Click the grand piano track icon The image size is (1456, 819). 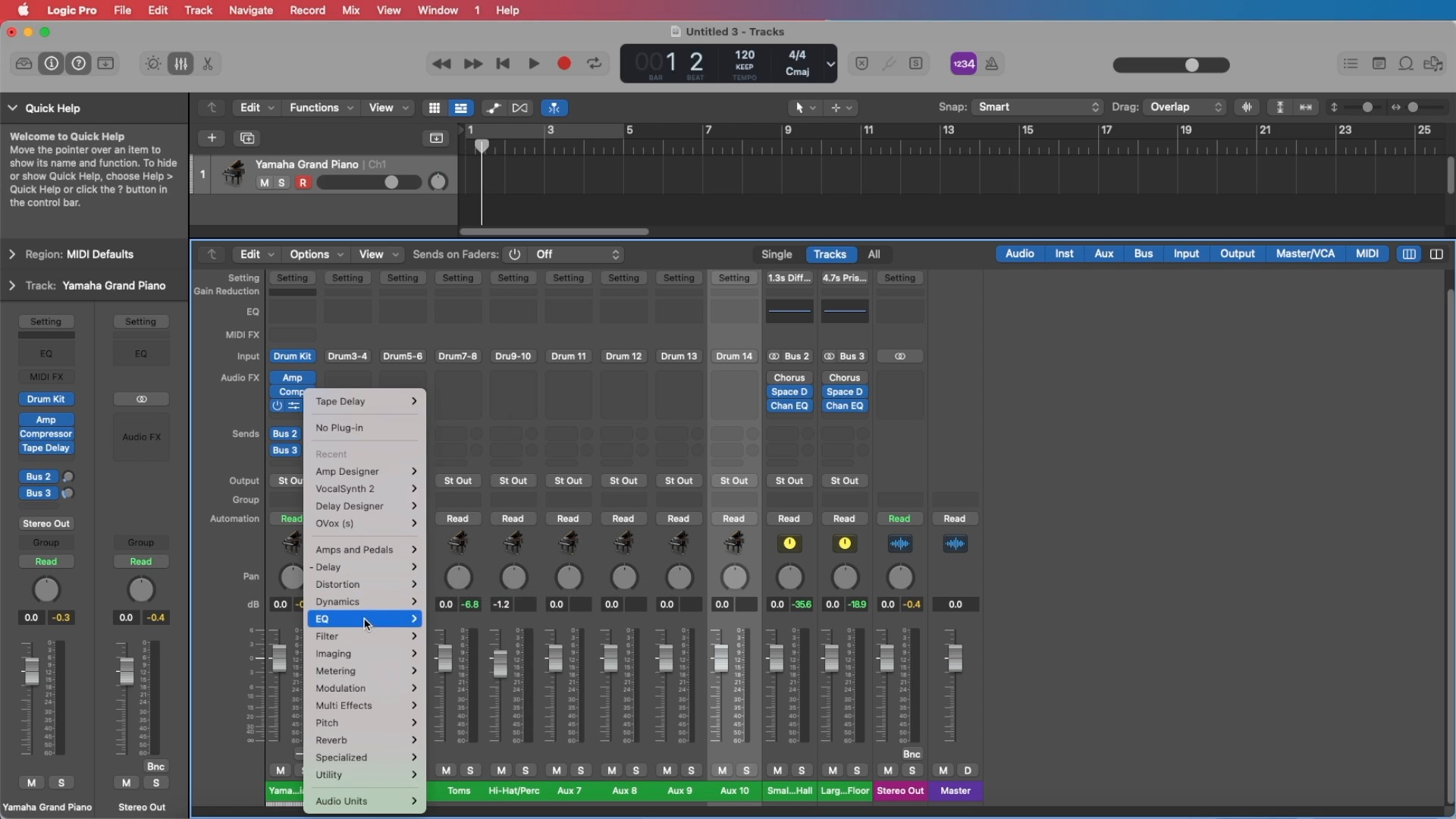234,174
